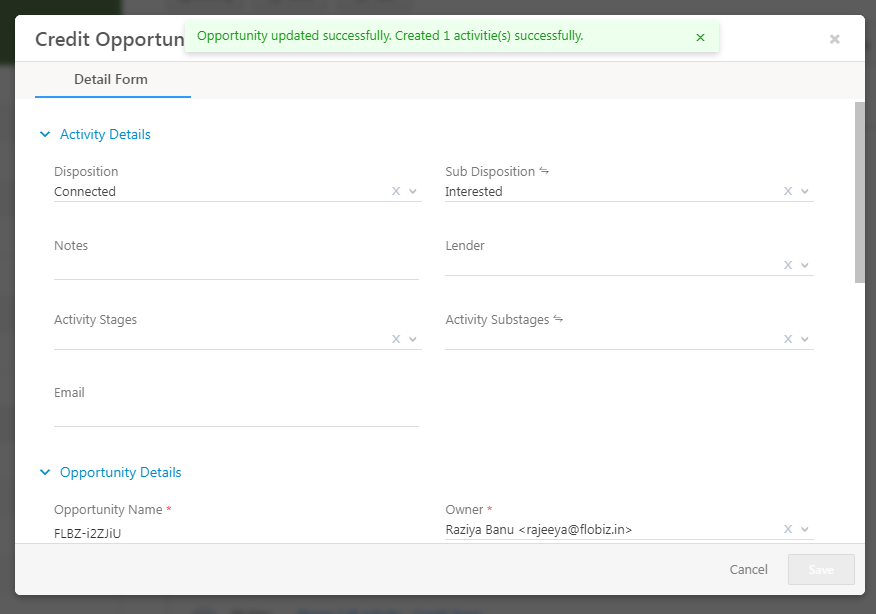Image resolution: width=876 pixels, height=614 pixels.
Task: Clear the Lender field
Action: [788, 265]
